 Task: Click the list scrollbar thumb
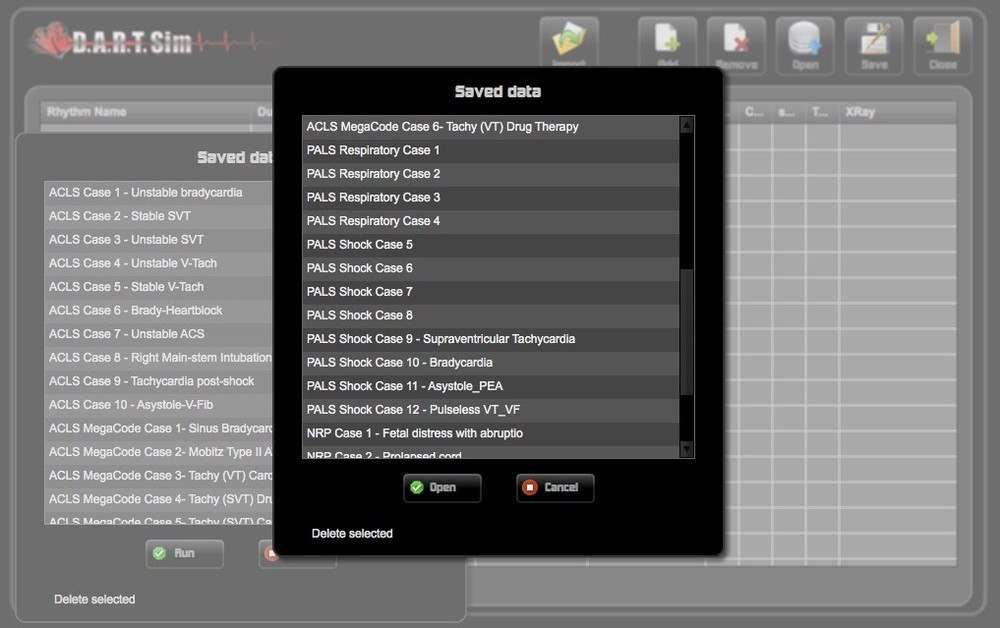click(x=686, y=332)
